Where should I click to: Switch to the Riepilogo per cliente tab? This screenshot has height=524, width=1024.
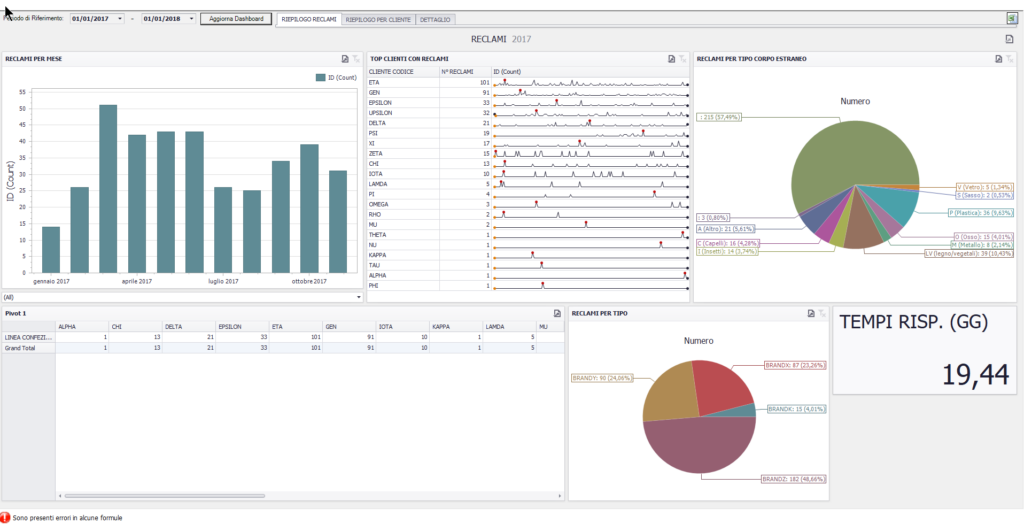click(x=378, y=20)
